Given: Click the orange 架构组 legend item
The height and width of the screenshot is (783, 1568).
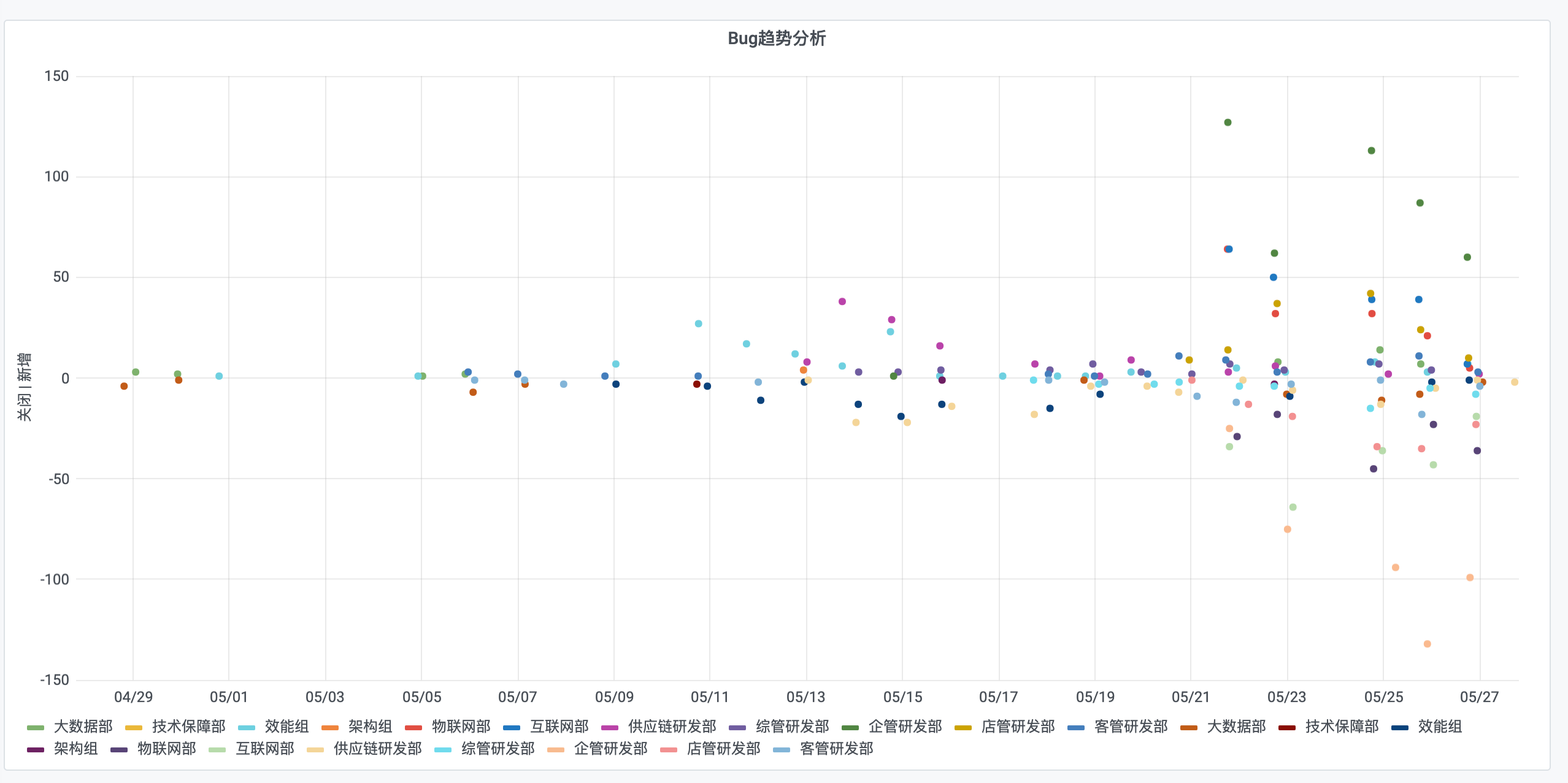Looking at the screenshot, I should (x=369, y=727).
